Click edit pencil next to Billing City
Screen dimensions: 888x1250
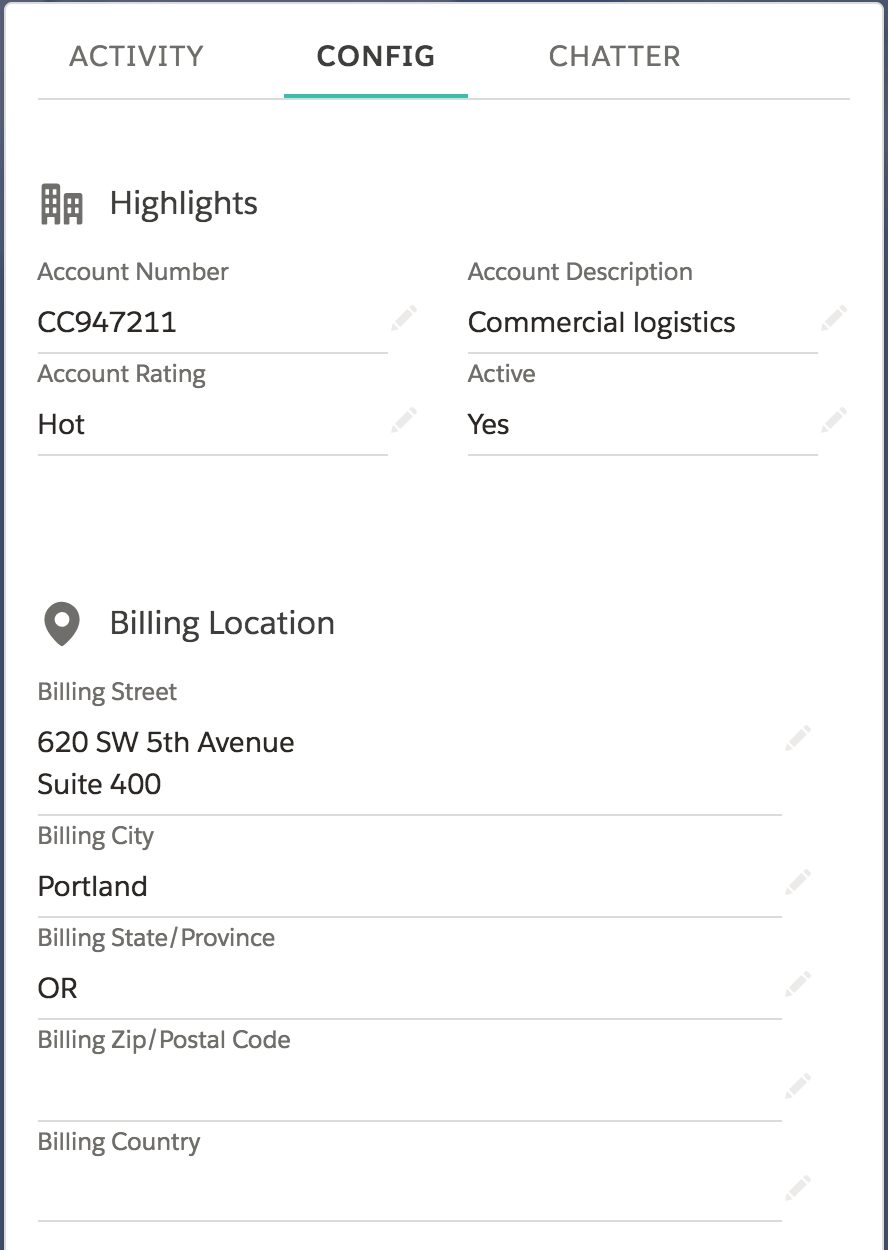[x=797, y=882]
